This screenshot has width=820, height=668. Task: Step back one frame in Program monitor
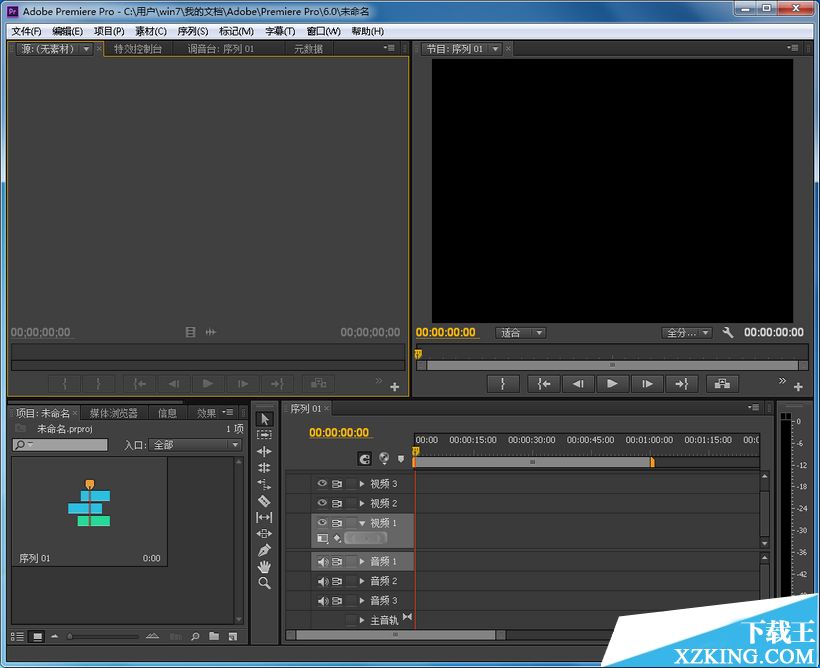(578, 384)
